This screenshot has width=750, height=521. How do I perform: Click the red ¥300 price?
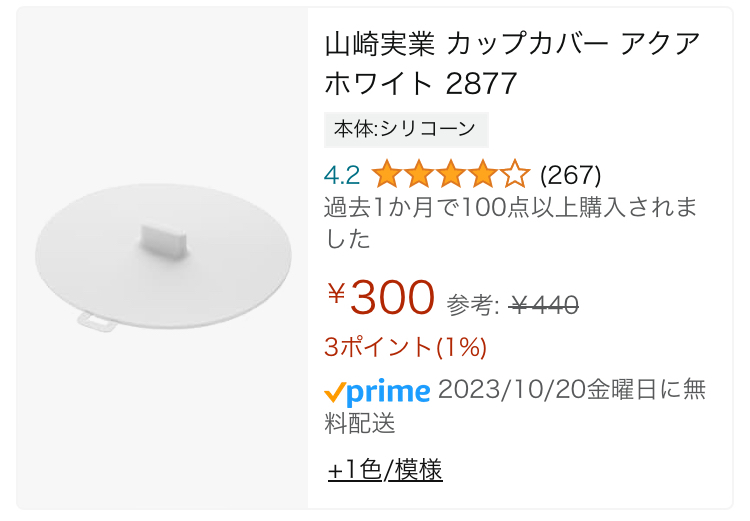(392, 297)
